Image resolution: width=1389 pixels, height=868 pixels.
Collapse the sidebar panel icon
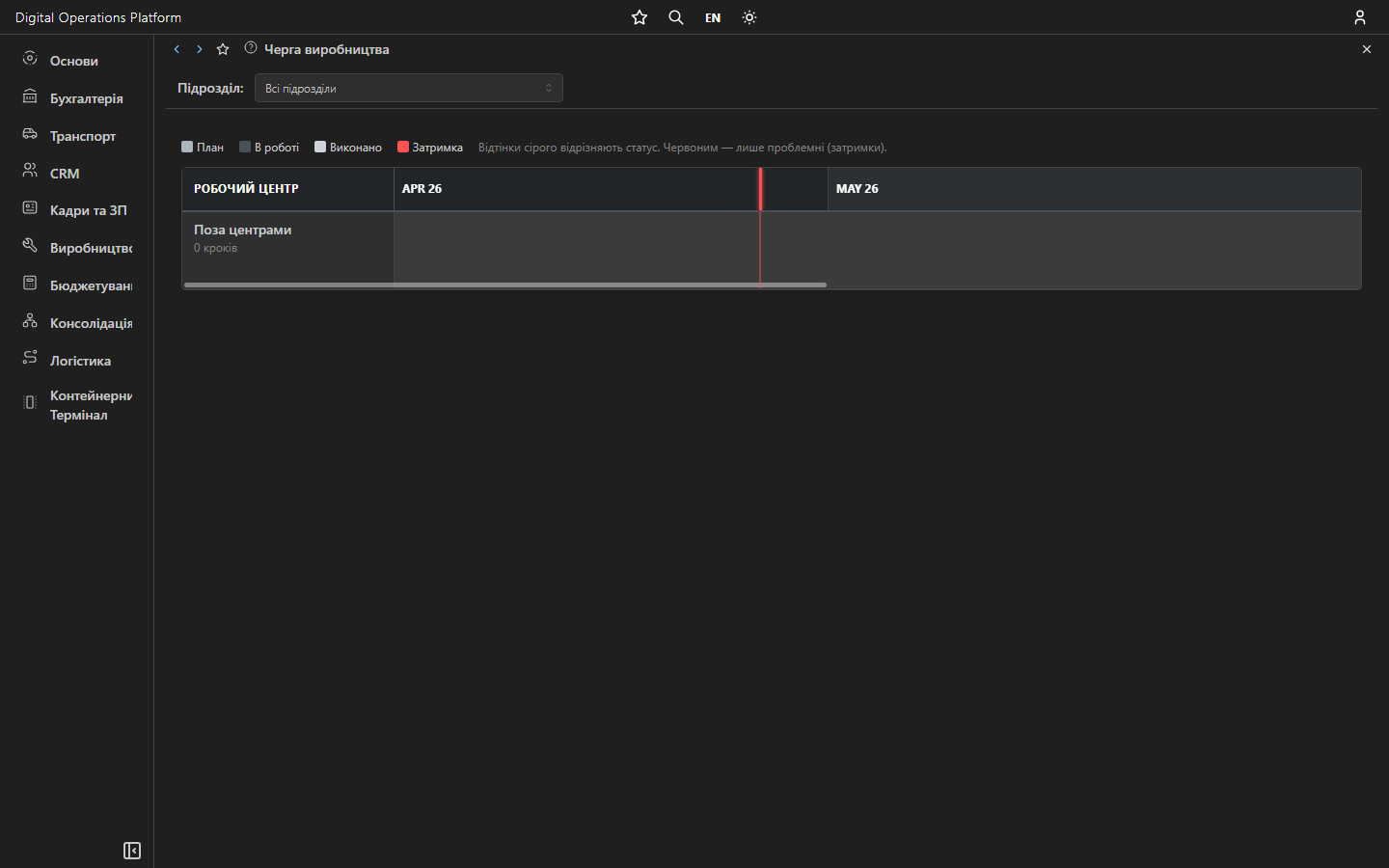coord(132,851)
